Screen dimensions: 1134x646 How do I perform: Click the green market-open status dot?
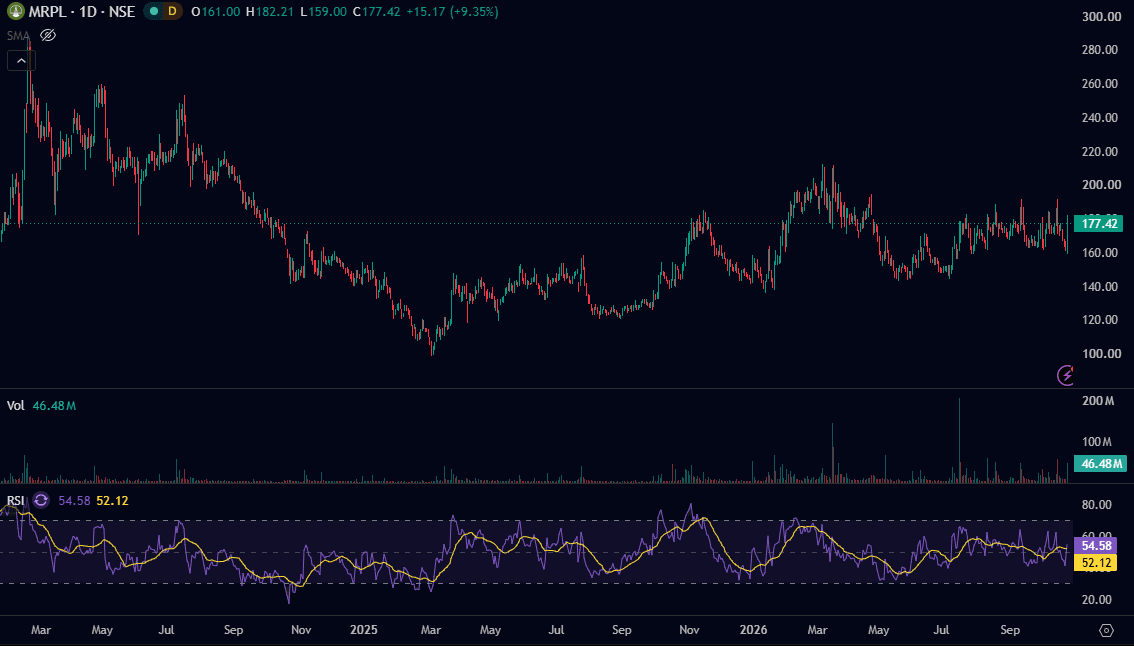(x=154, y=12)
